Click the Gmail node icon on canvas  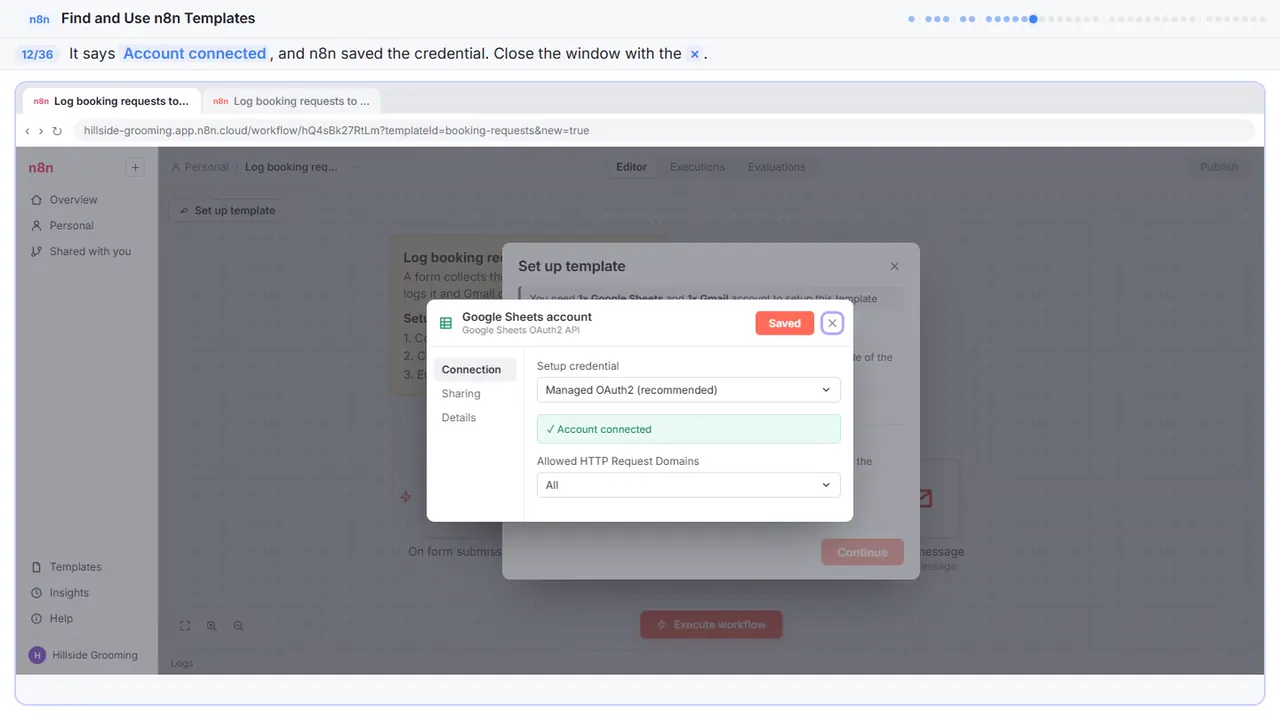point(925,497)
